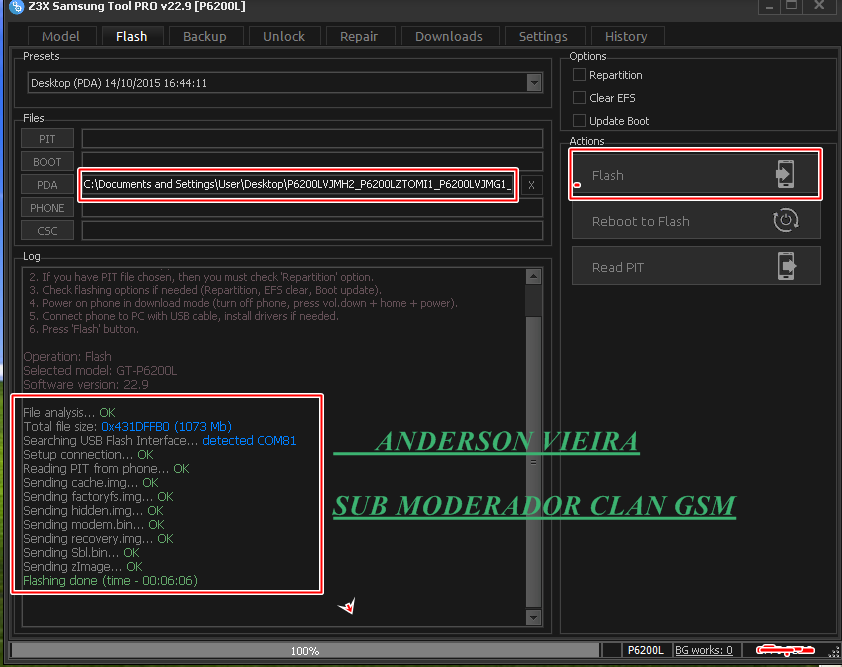Click 'Sending modem.bin... OK' log line

coord(94,525)
